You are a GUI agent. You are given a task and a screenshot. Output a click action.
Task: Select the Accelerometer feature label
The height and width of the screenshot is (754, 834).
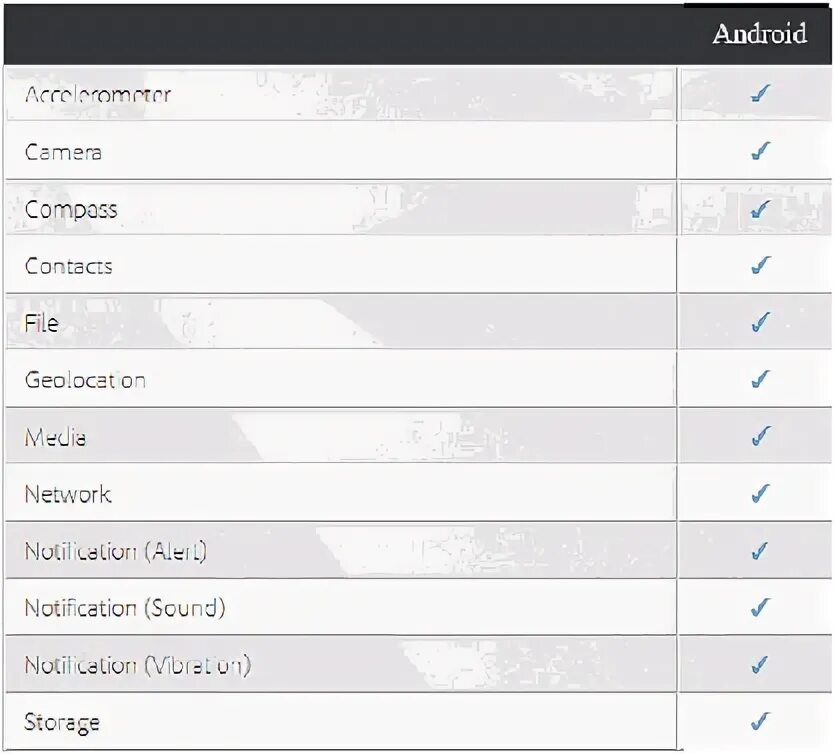[98, 95]
